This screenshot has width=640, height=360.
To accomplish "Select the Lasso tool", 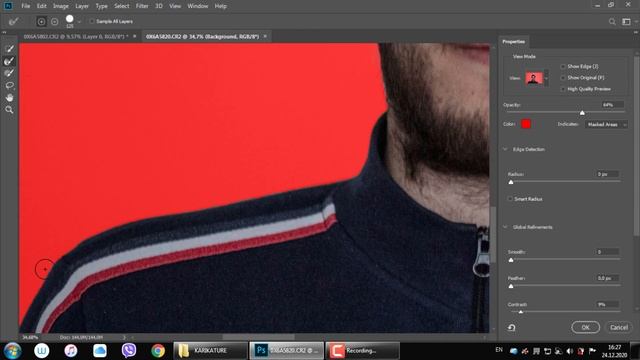I will (x=9, y=85).
